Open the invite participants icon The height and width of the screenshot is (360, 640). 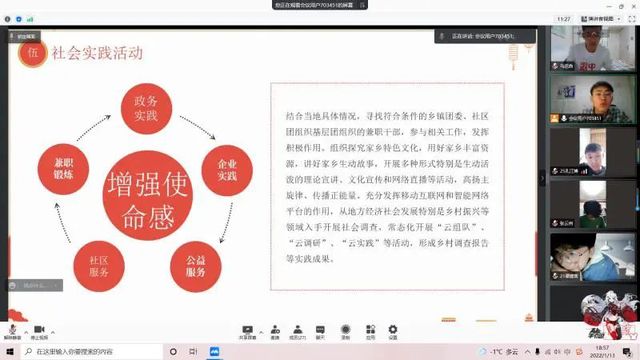275,332
